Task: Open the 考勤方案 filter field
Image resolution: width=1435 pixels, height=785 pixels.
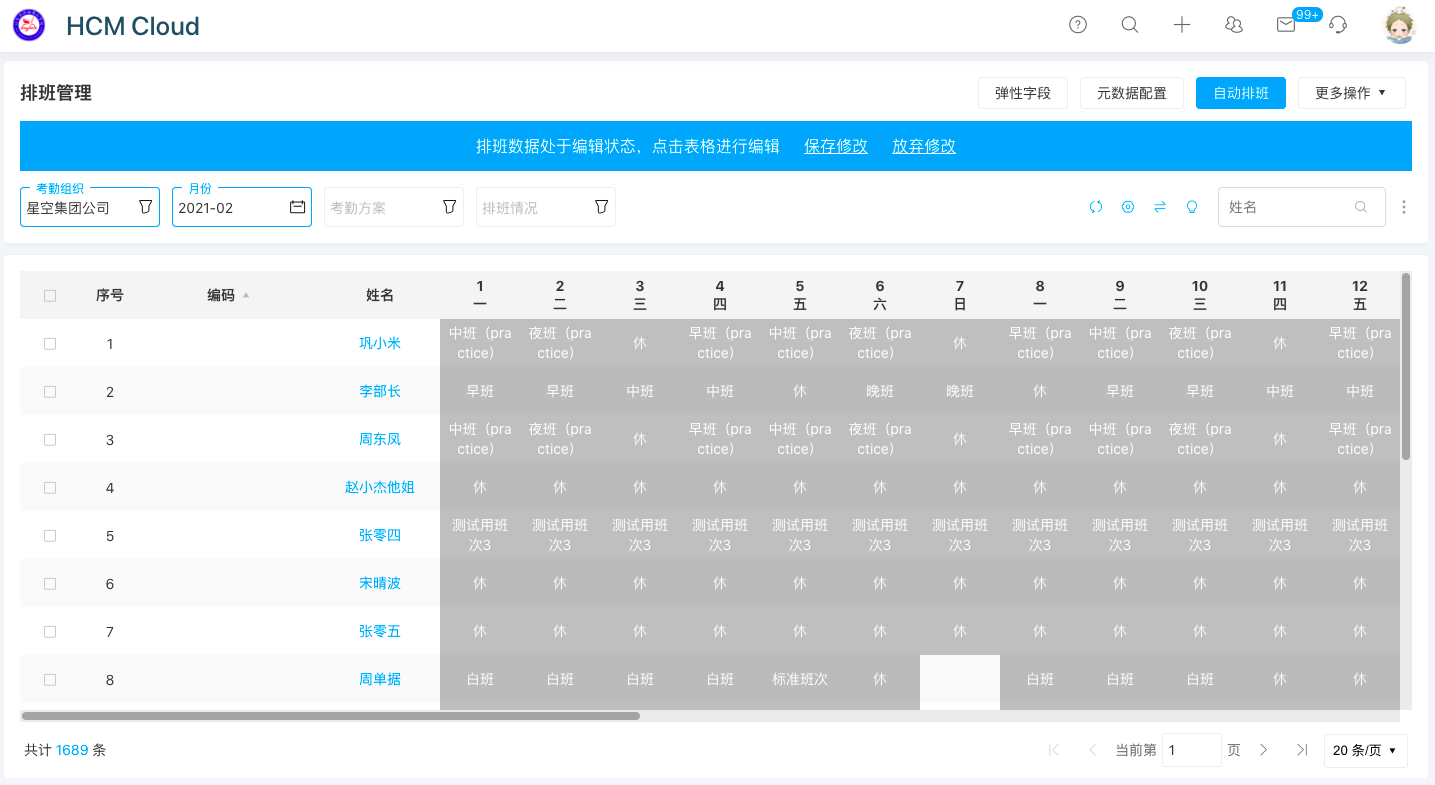Action: pyautogui.click(x=394, y=207)
